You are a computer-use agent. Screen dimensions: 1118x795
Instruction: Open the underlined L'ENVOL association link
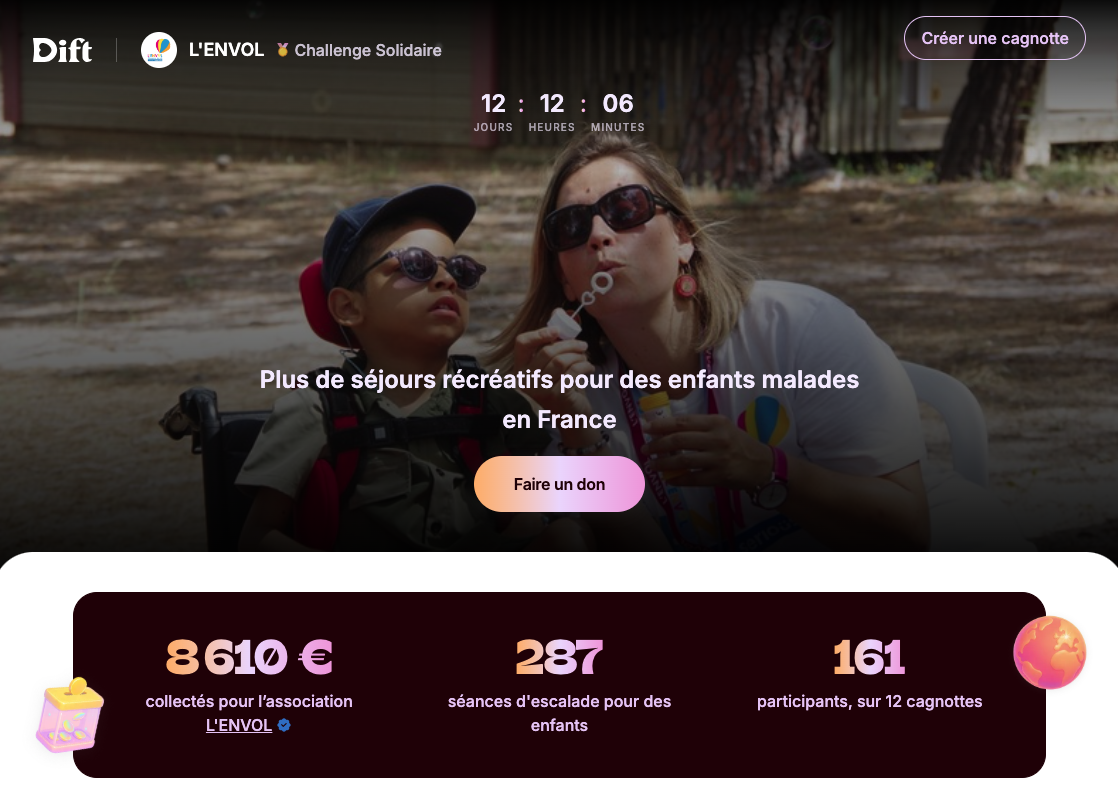[x=239, y=725]
